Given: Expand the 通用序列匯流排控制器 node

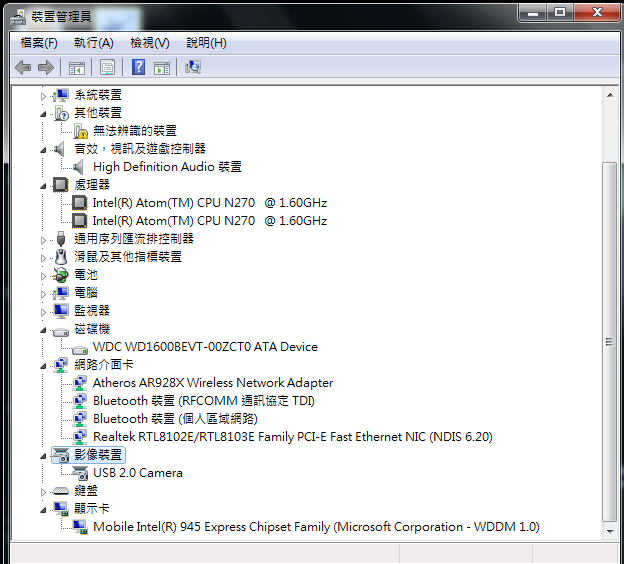Looking at the screenshot, I should click(x=43, y=240).
